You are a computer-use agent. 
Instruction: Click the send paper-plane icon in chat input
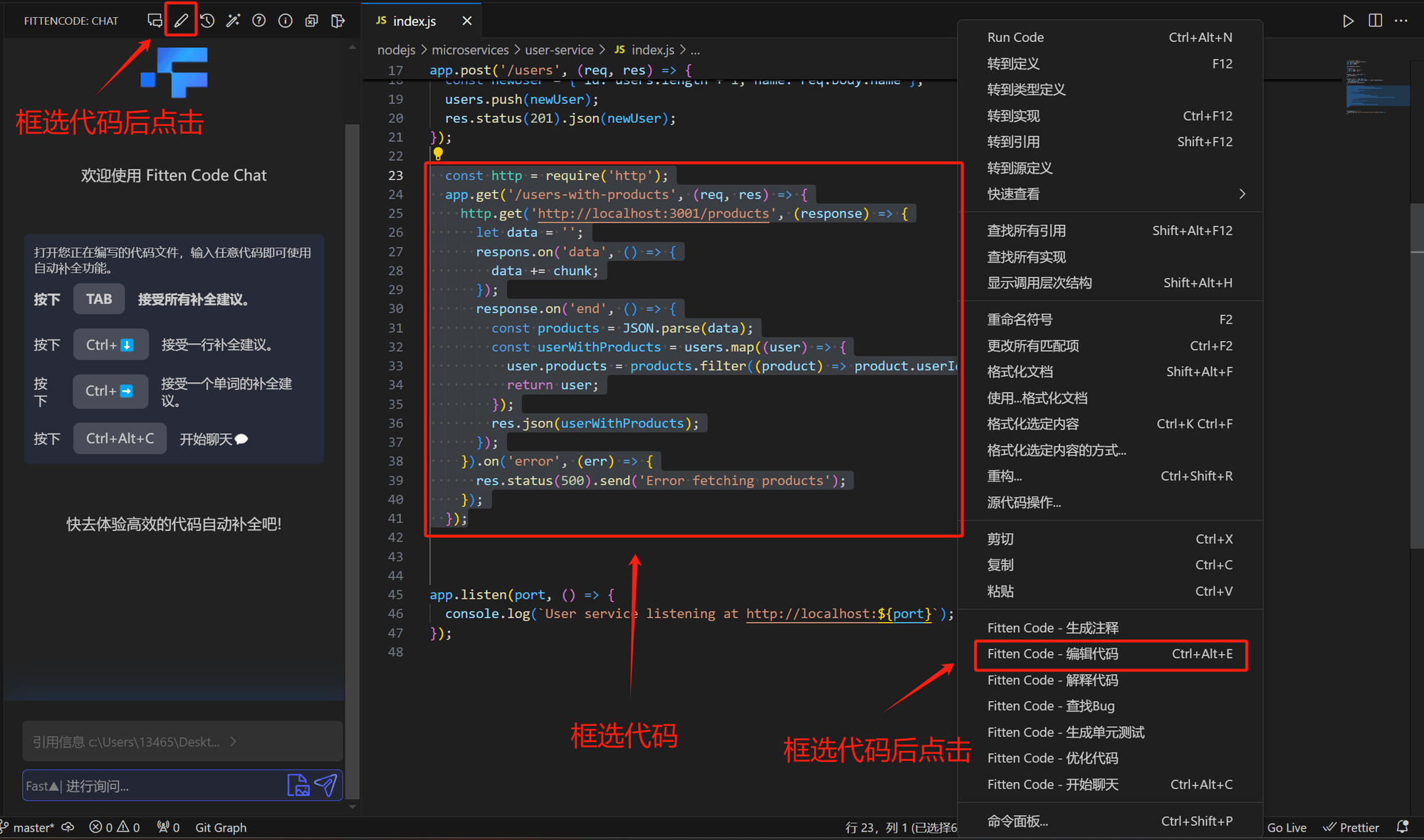coord(326,785)
